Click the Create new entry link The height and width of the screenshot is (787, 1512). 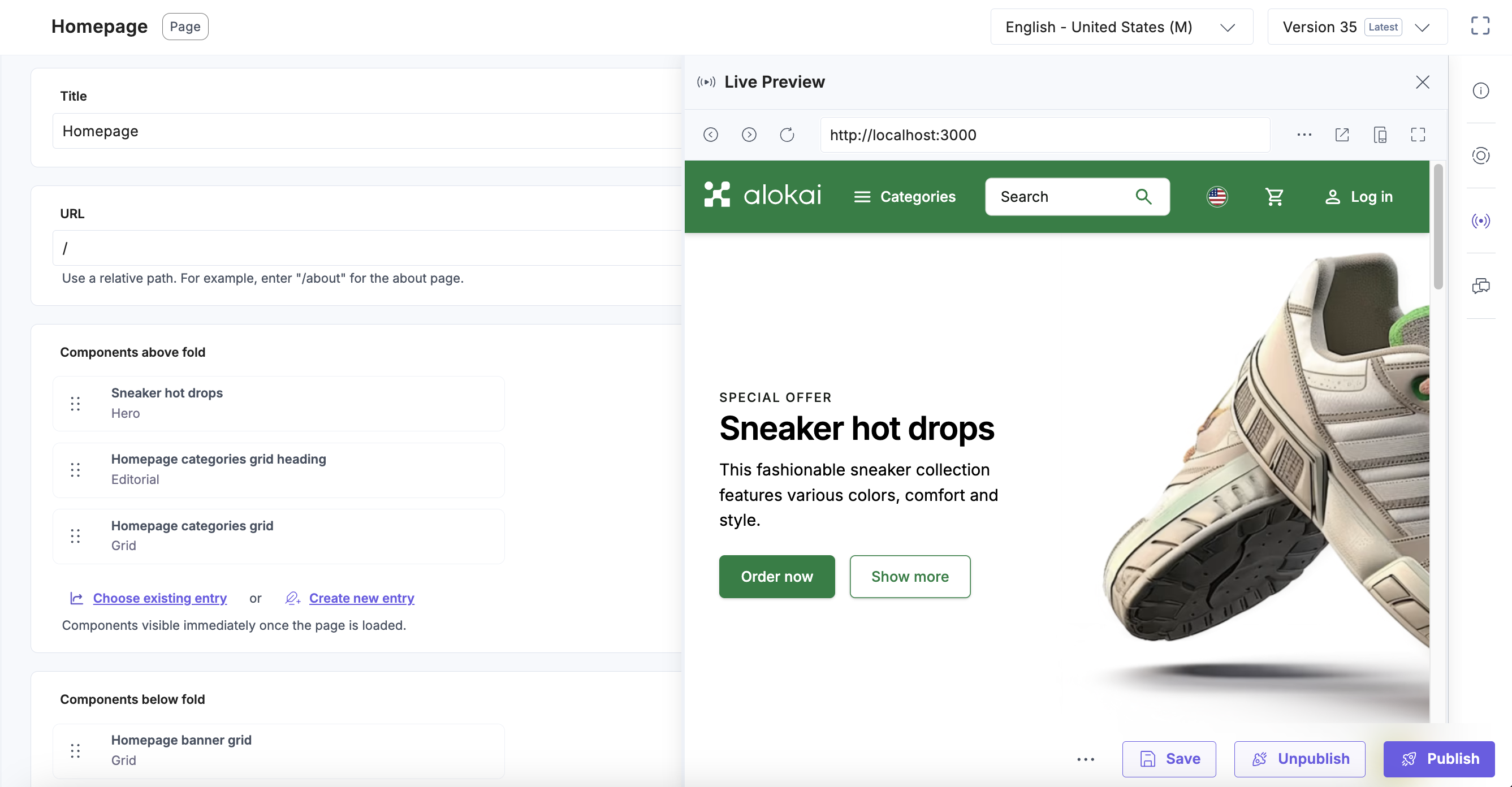tap(361, 598)
